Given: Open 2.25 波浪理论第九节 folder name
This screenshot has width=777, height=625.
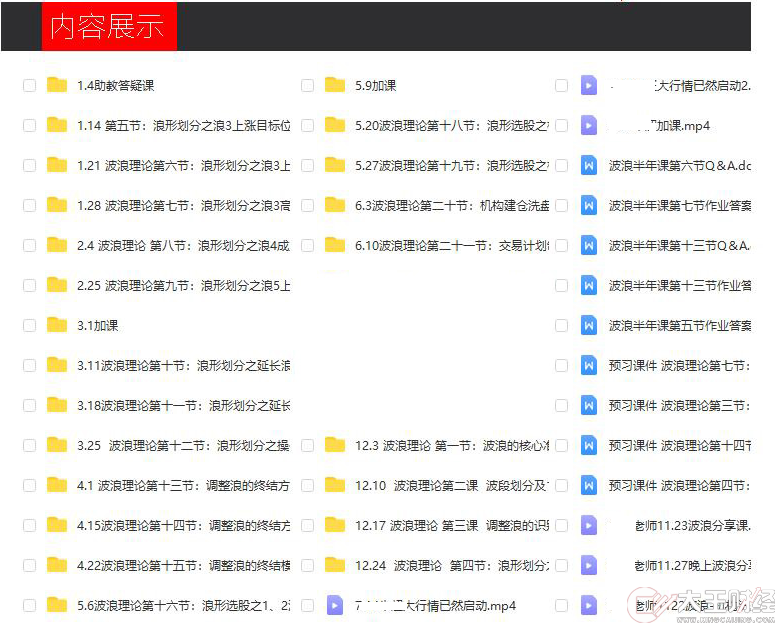Looking at the screenshot, I should pos(183,285).
